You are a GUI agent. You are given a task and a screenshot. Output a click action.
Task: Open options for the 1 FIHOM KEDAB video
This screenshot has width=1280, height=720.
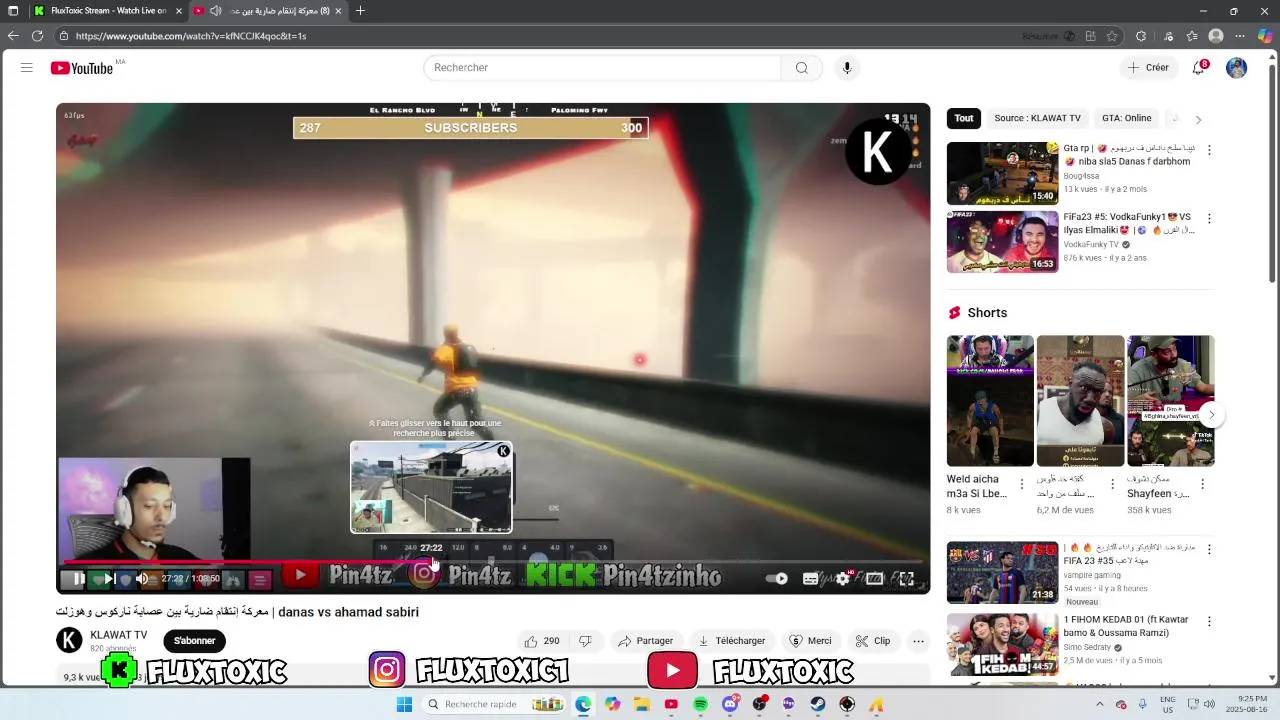(x=1209, y=621)
